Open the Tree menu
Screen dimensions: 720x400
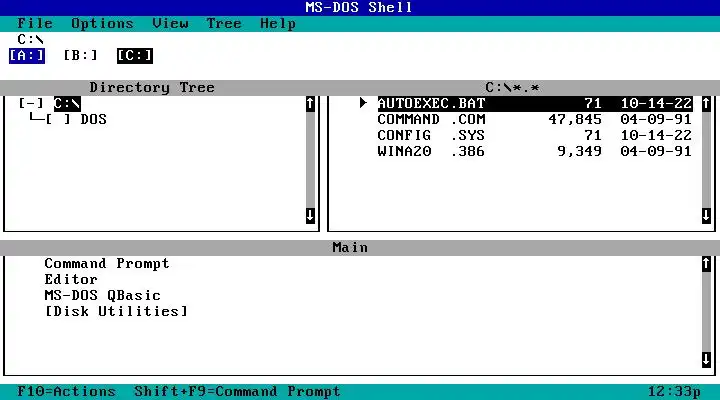point(224,23)
